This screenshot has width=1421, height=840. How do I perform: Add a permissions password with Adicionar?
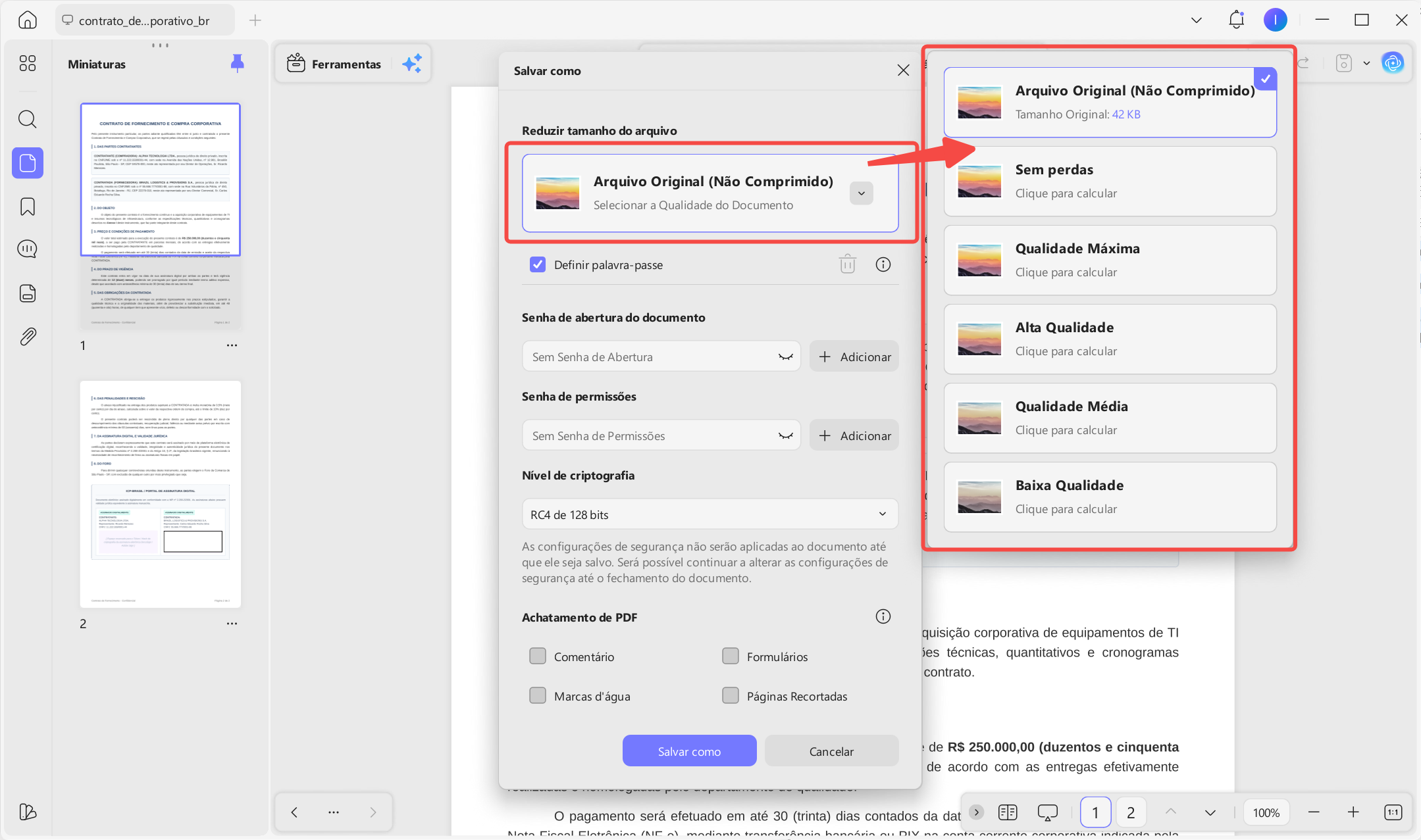(x=854, y=435)
